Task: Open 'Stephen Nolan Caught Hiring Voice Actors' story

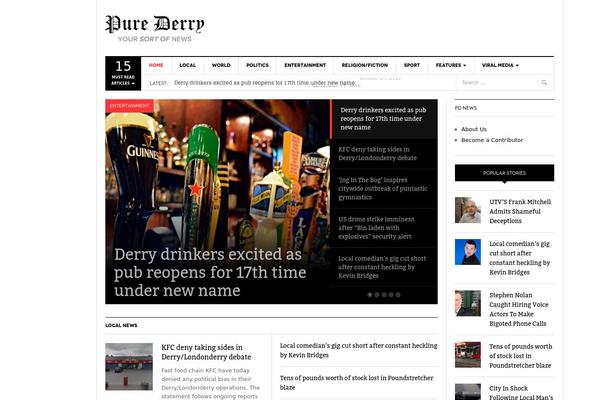Action: [x=519, y=309]
